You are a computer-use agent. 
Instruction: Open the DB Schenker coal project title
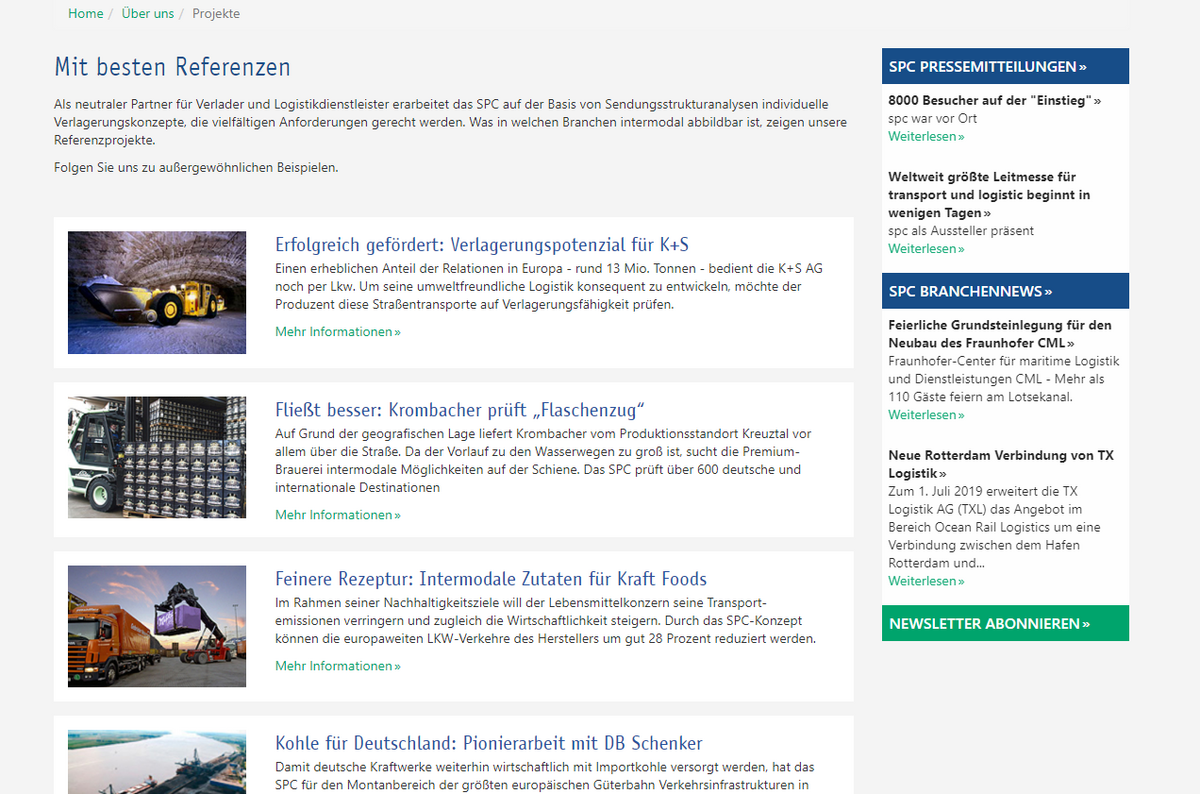pos(489,743)
